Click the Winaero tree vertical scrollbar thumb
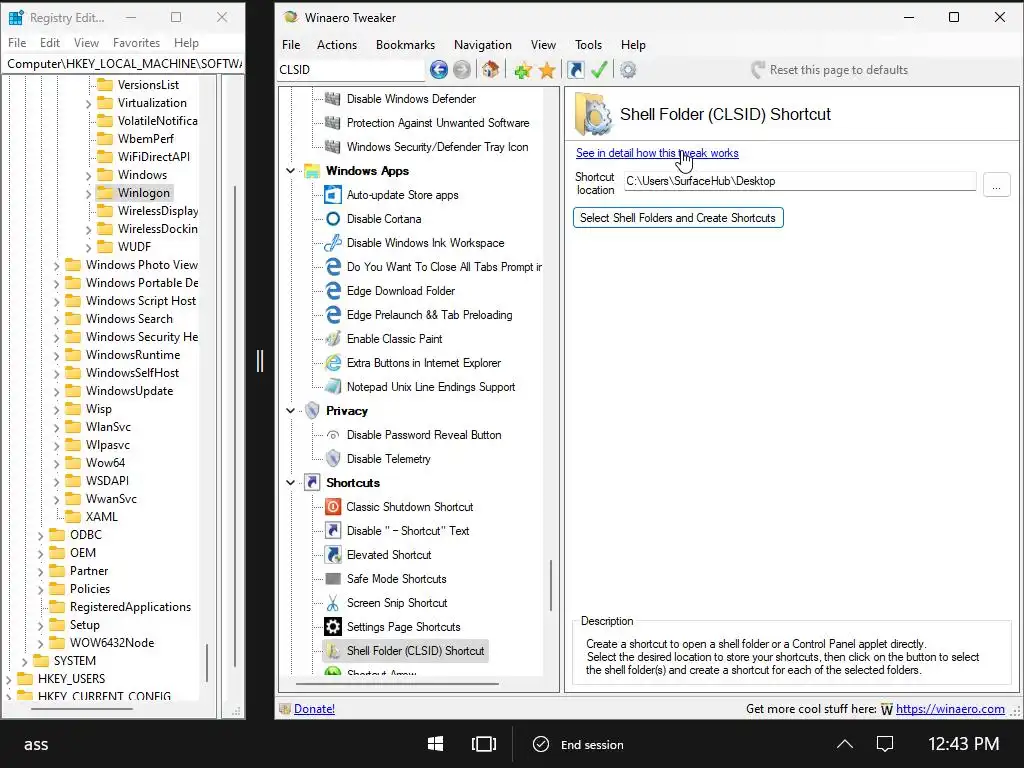1024x768 pixels. coord(551,584)
